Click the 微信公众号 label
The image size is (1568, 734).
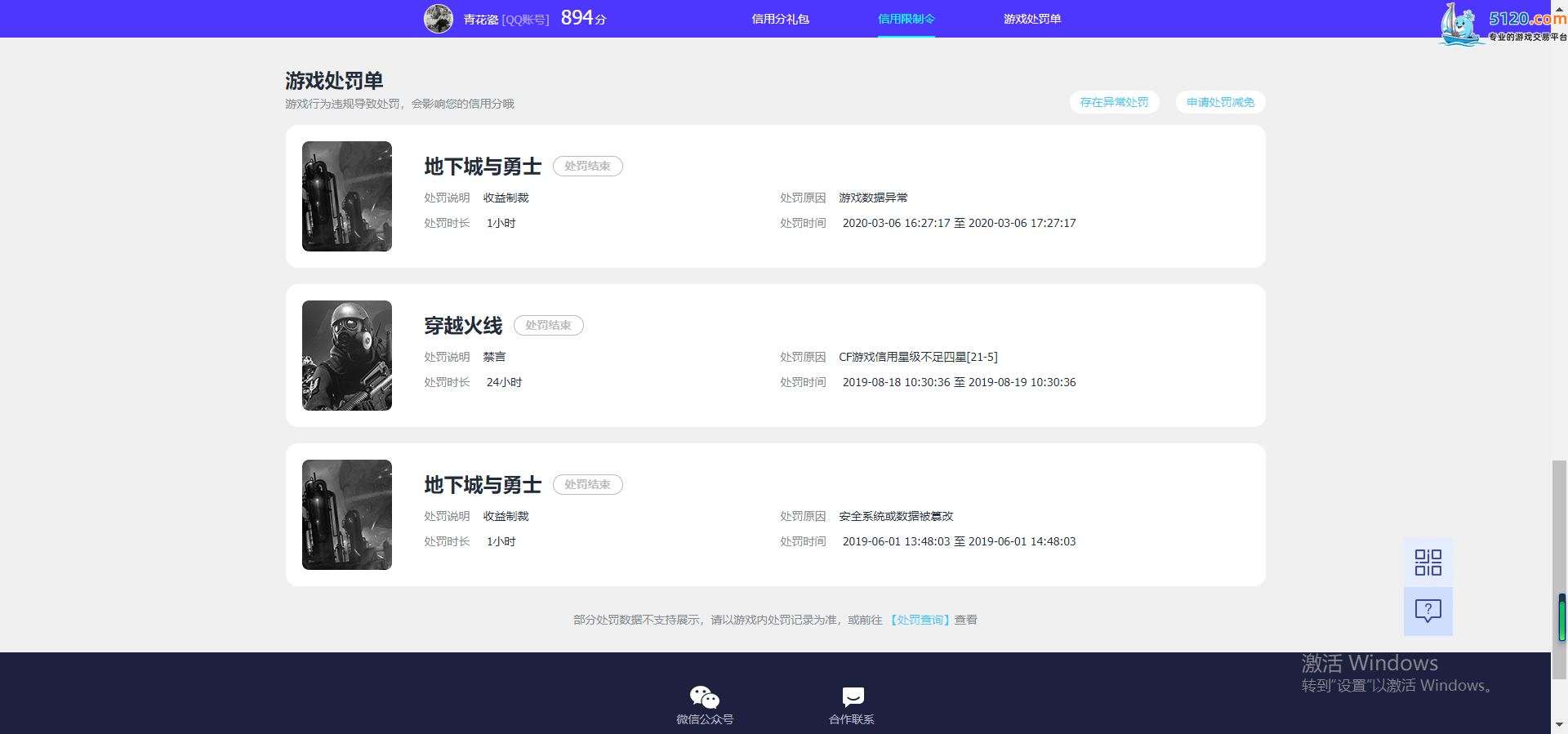tap(705, 719)
